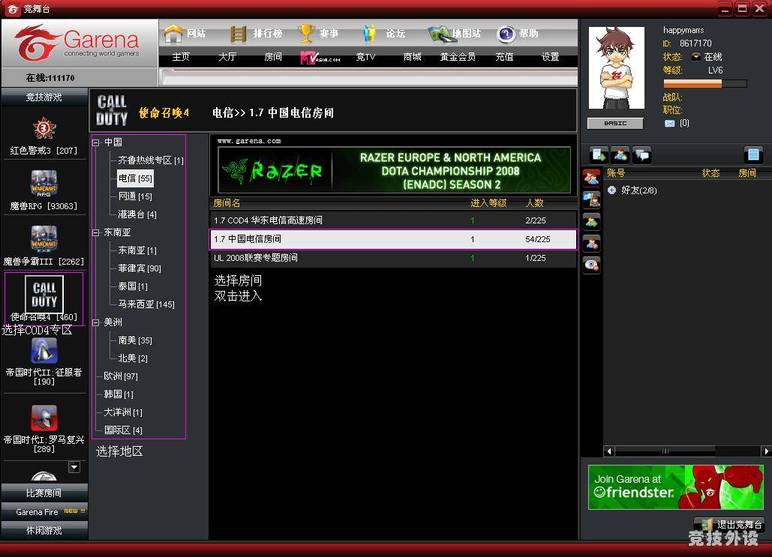Click the mail inbox envelope icon
The width and height of the screenshot is (772, 557).
tap(669, 123)
